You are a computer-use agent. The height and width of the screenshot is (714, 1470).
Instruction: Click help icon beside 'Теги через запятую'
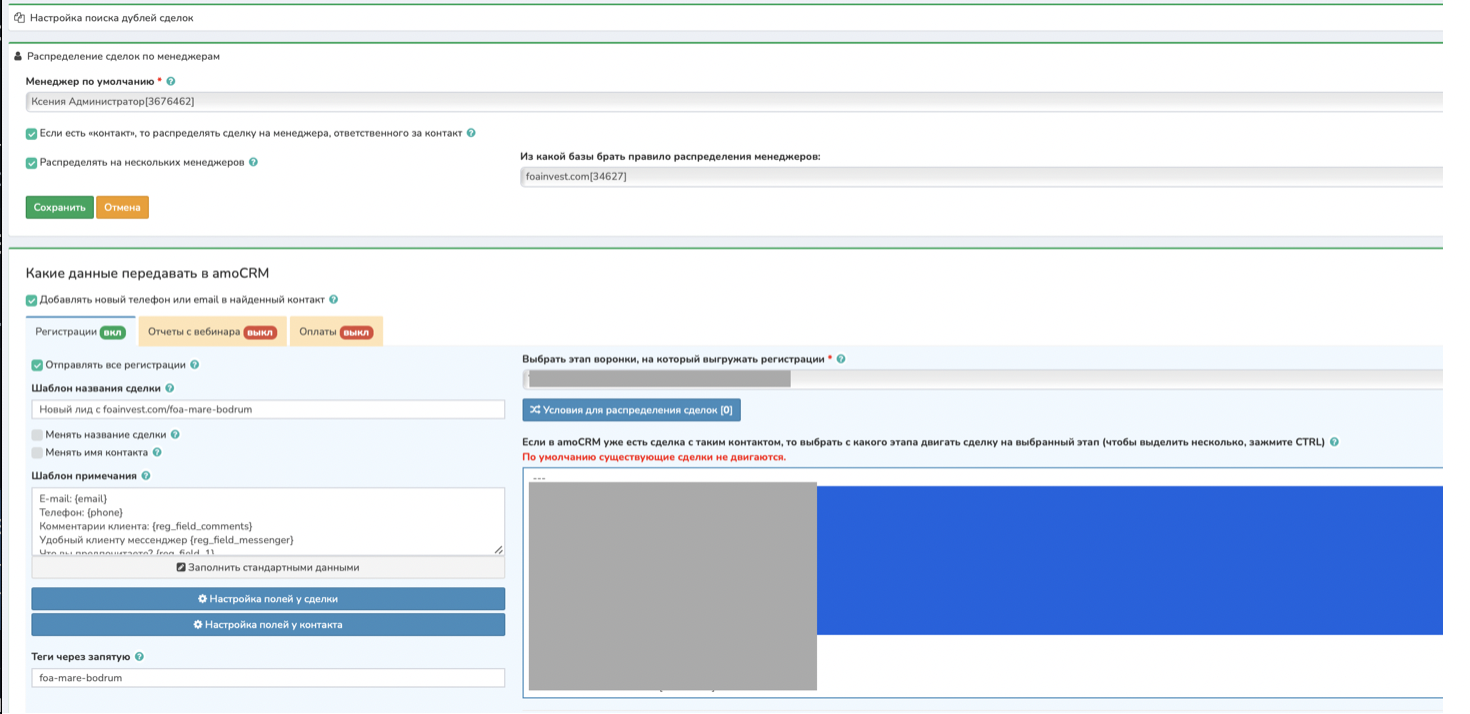pos(139,657)
